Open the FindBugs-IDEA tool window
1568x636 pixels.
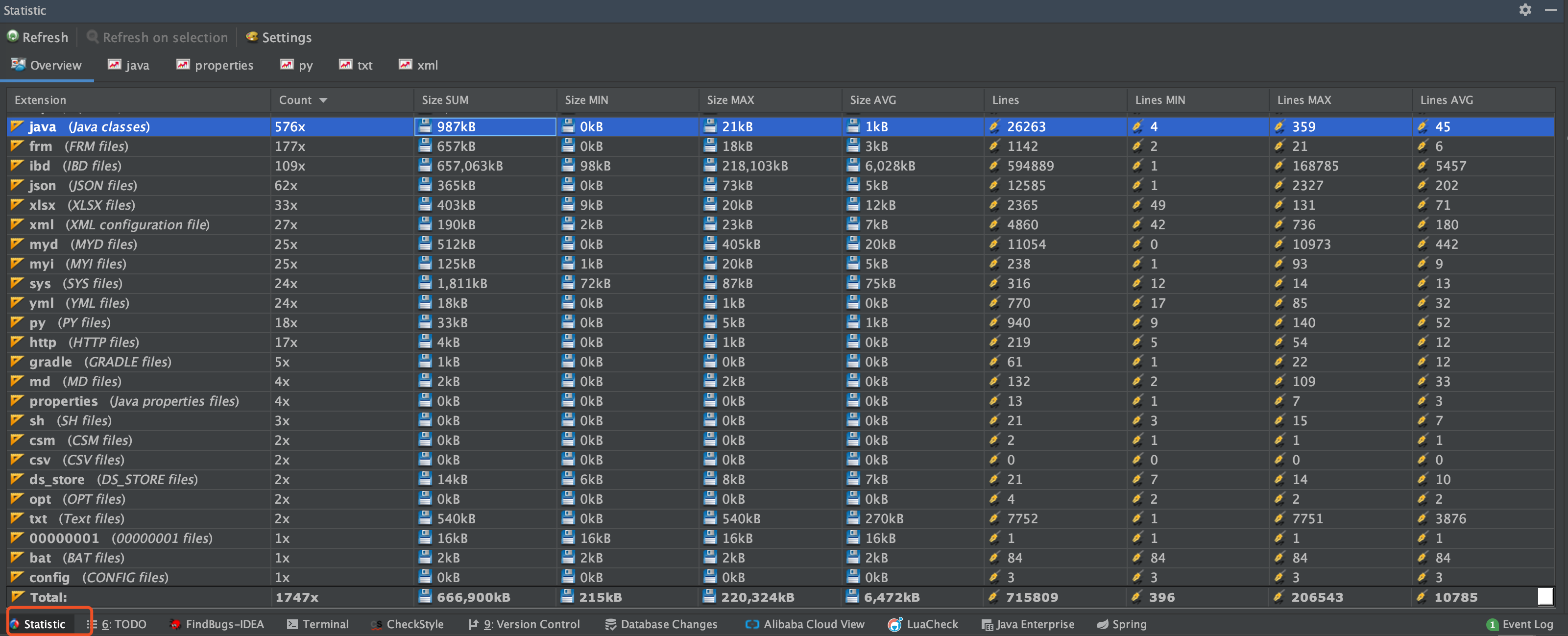217,624
